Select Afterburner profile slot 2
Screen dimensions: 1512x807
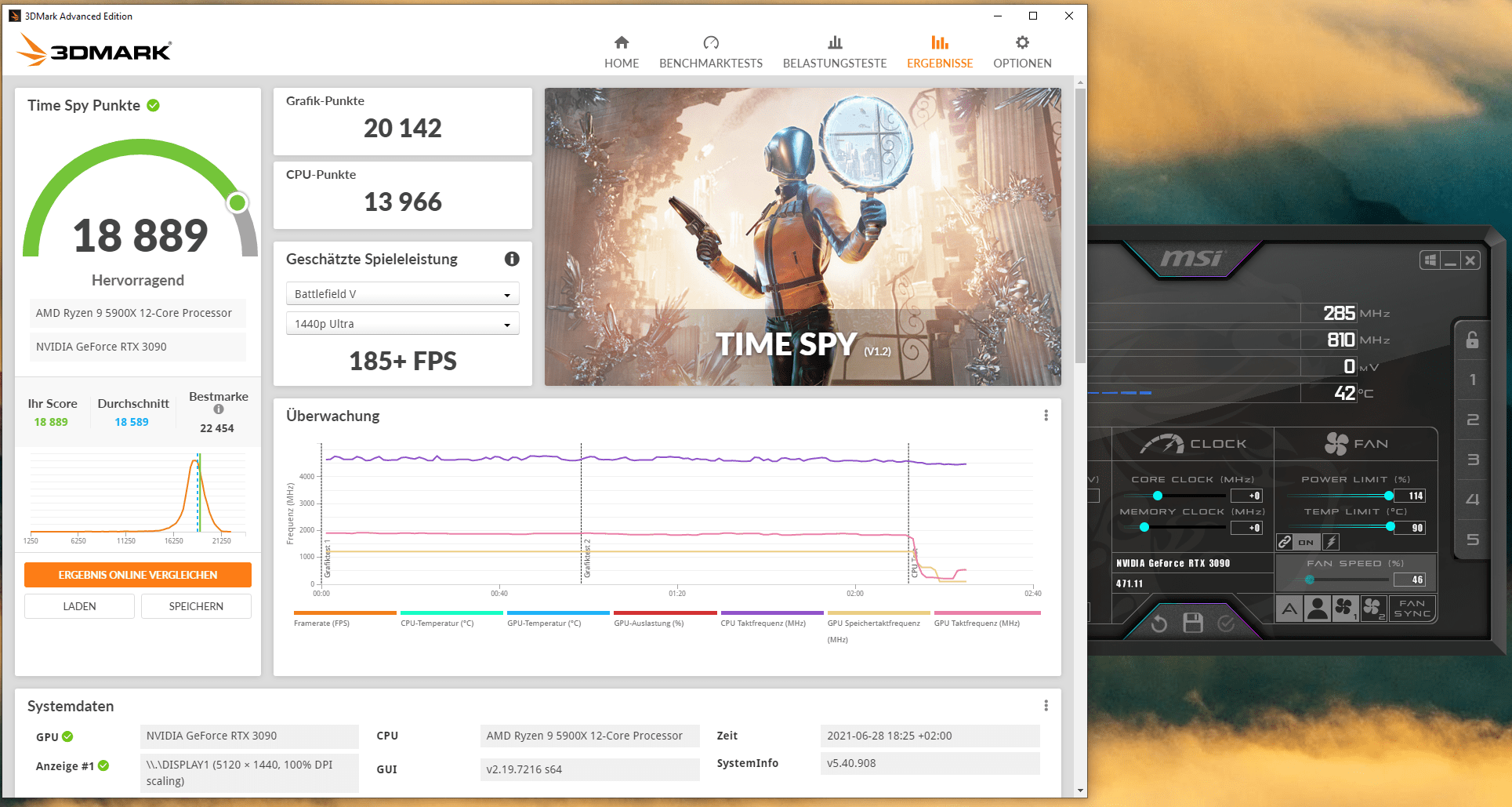click(x=1472, y=420)
